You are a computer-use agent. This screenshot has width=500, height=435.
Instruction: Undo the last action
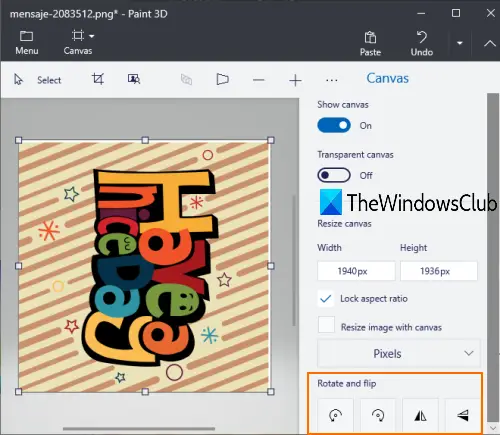pos(422,43)
